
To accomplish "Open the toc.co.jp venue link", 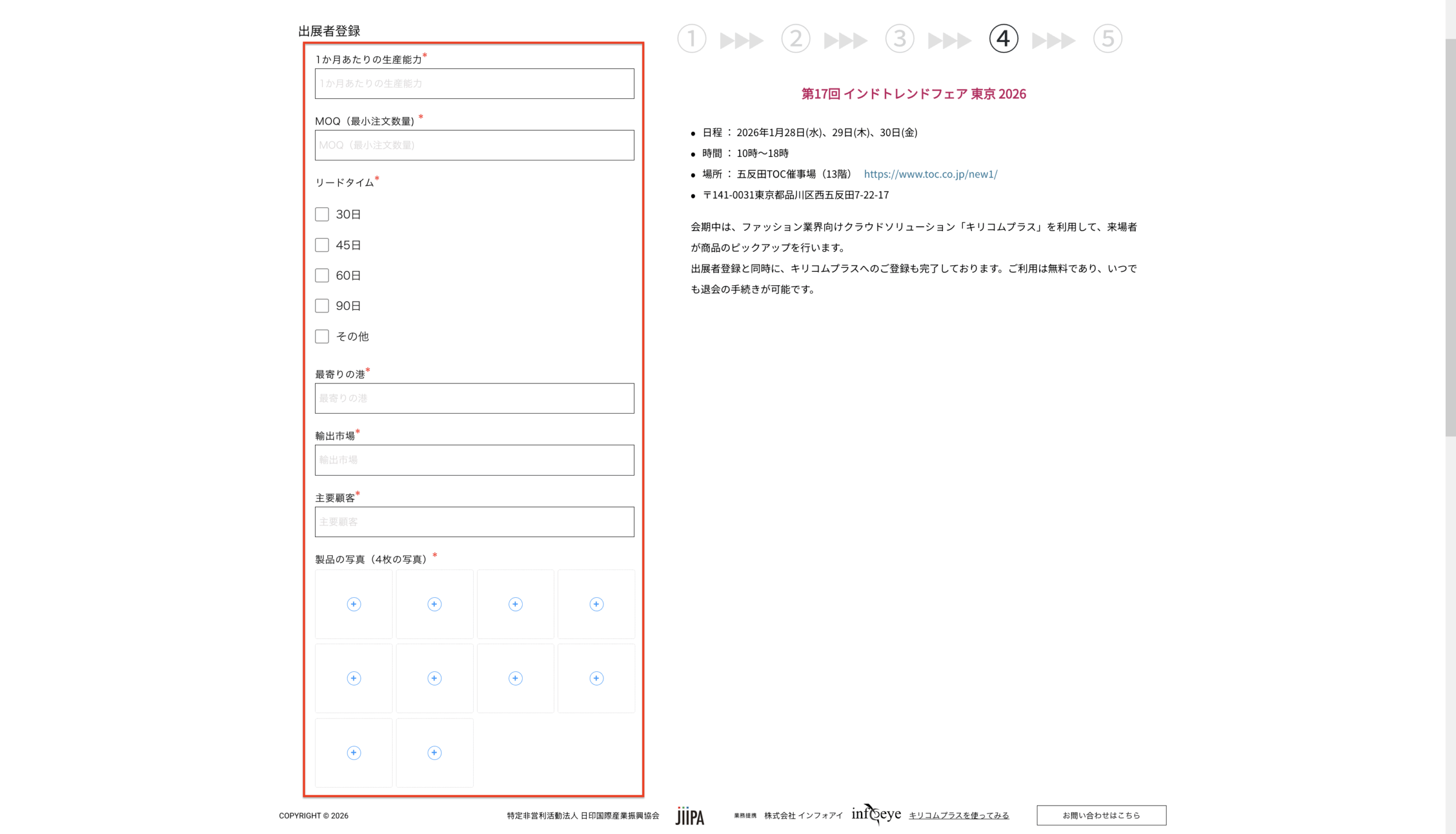I will pyautogui.click(x=930, y=174).
